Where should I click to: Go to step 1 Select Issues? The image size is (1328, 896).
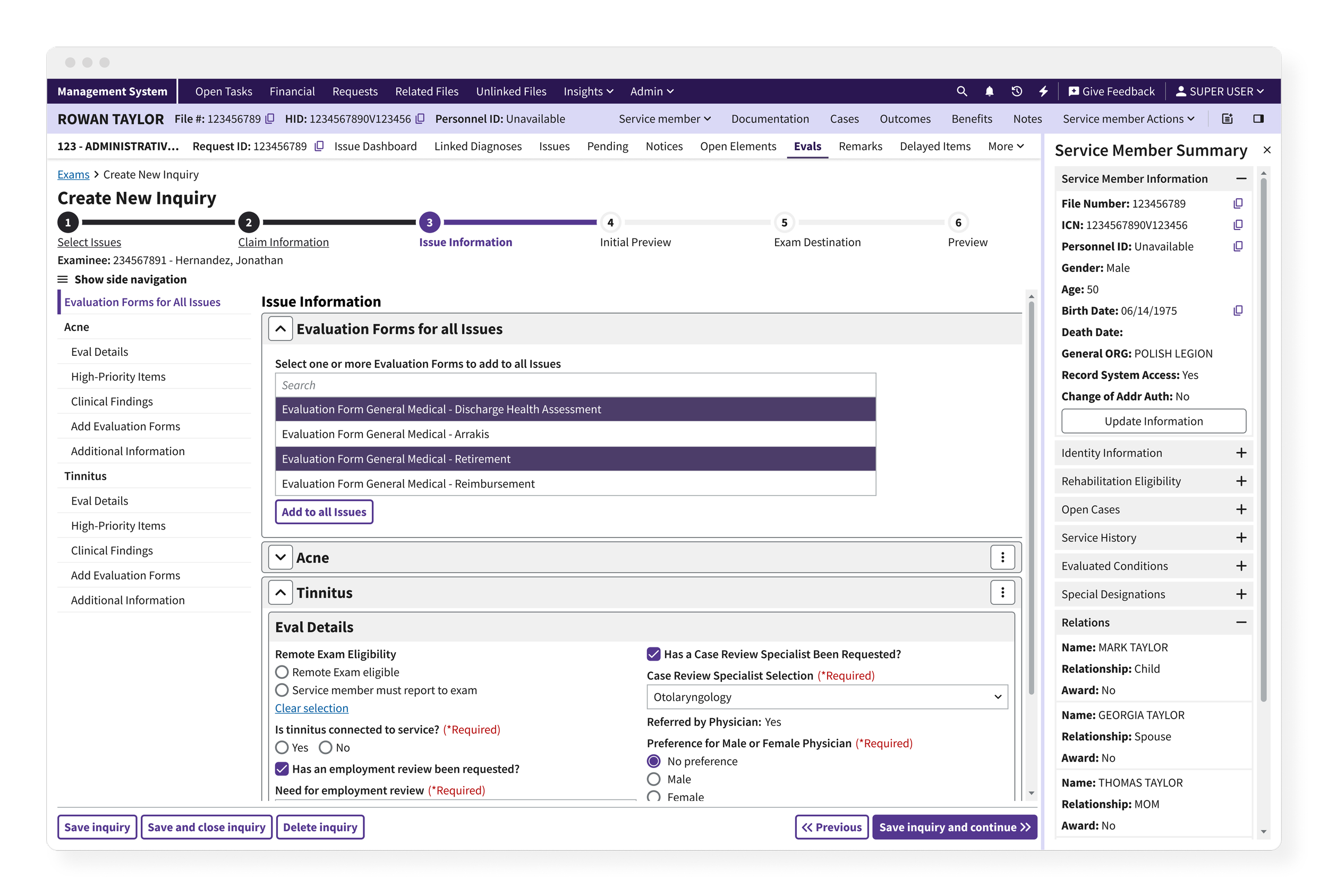pyautogui.click(x=89, y=242)
